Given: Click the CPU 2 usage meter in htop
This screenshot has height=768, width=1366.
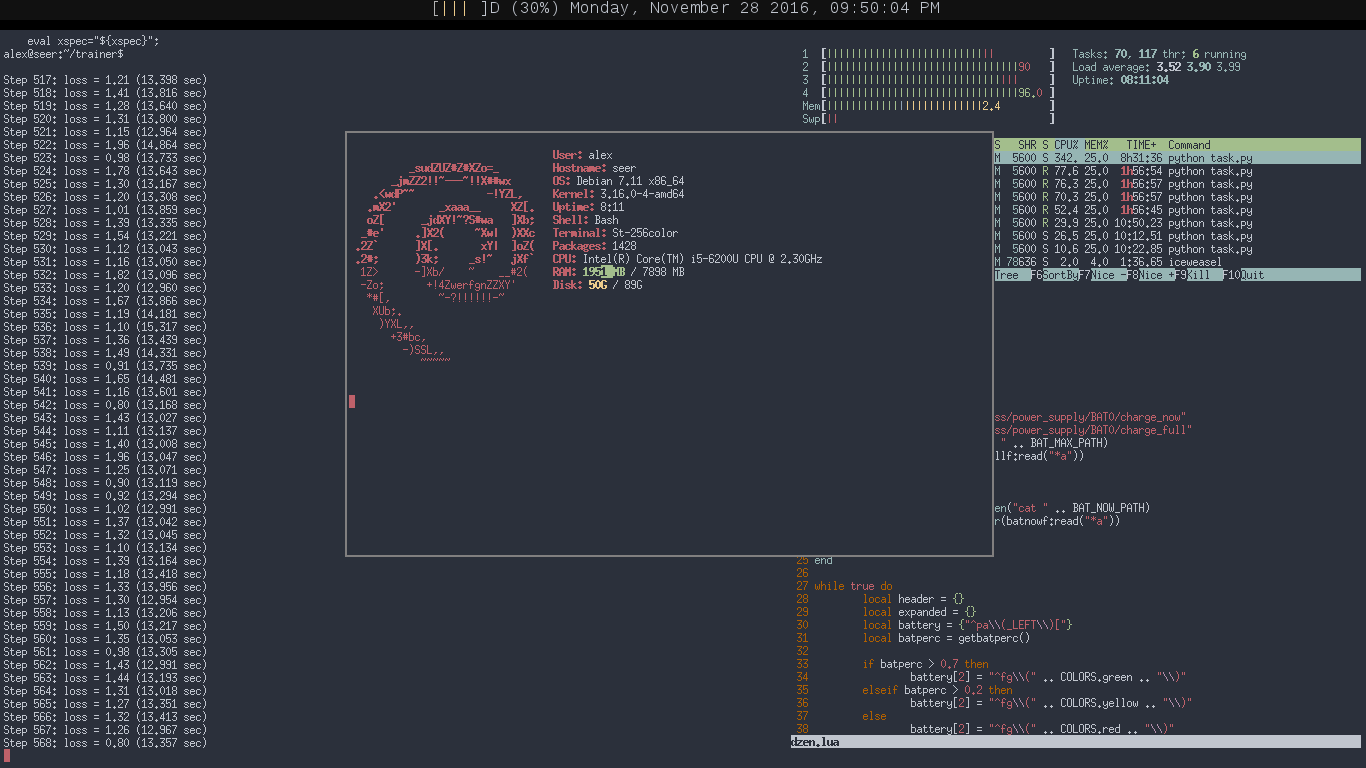Looking at the screenshot, I should click(x=928, y=67).
